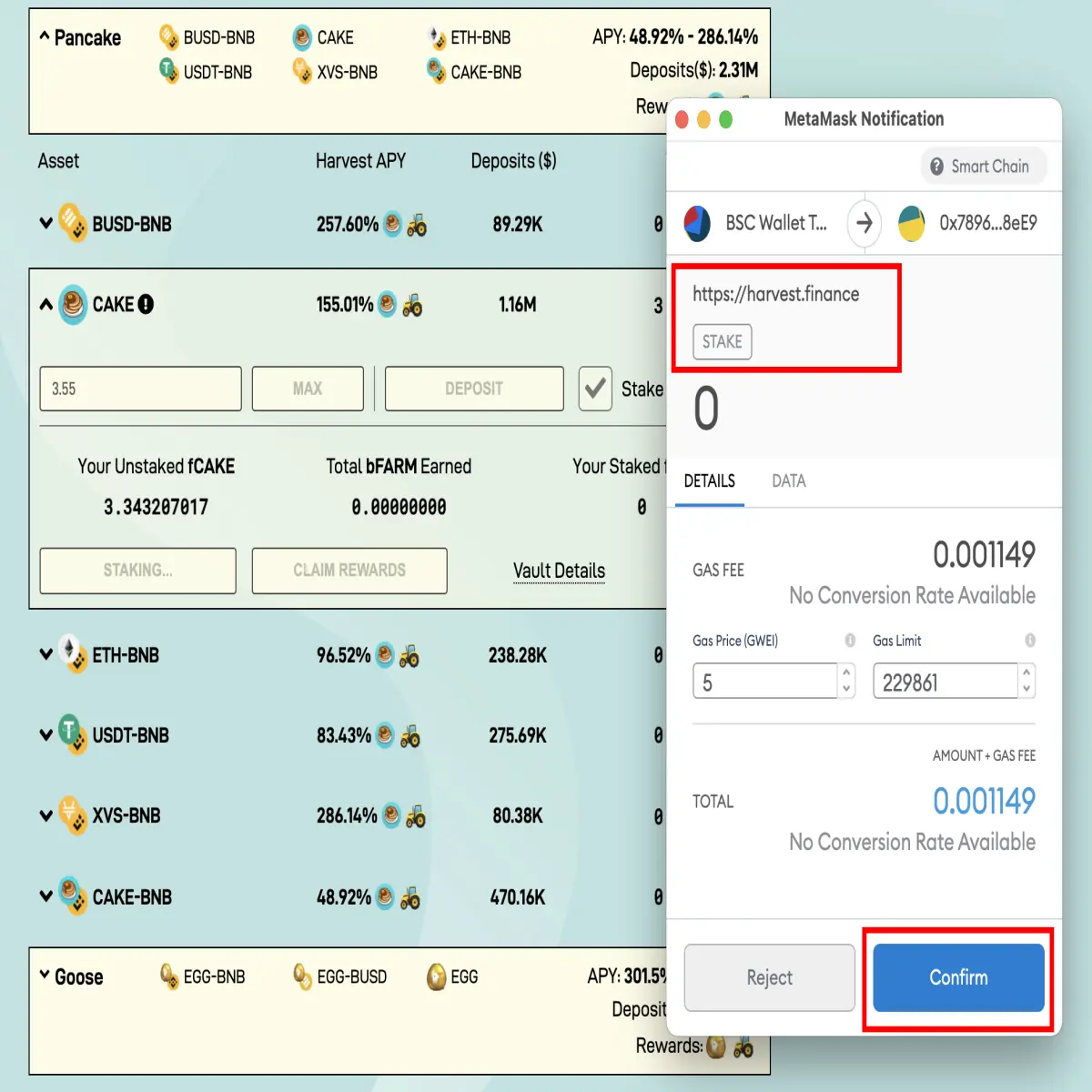This screenshot has height=1092, width=1092.
Task: Open the Vault Details link
Action: (559, 571)
